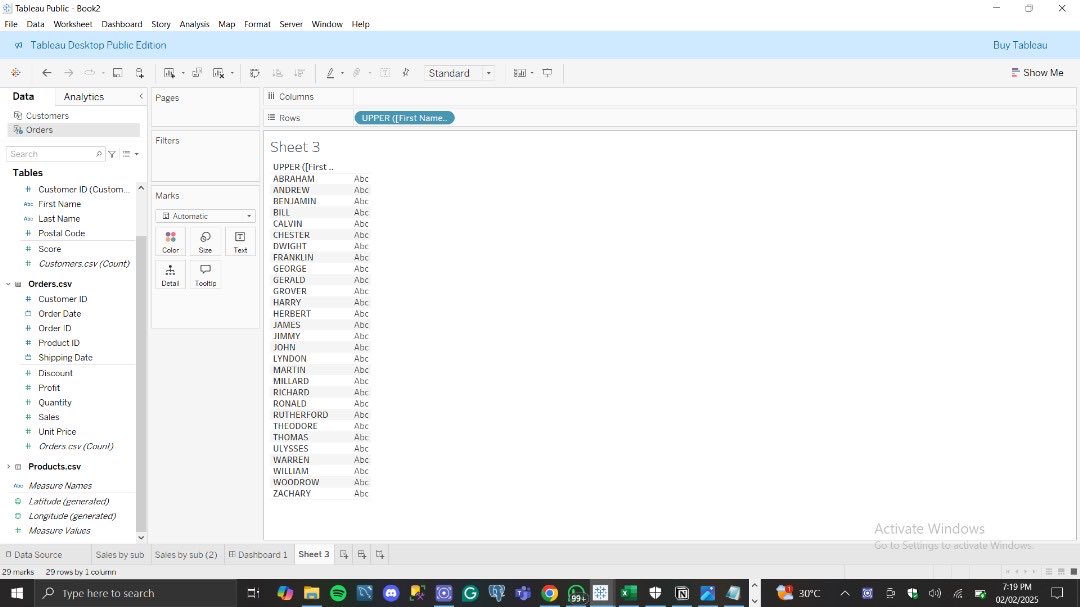Click the Save workbook toolbar icon
1080x607 pixels.
coord(118,72)
